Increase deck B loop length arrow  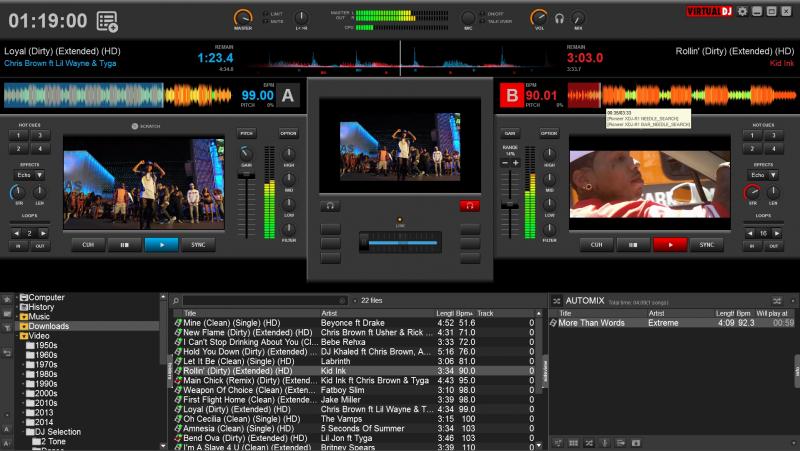coord(777,233)
